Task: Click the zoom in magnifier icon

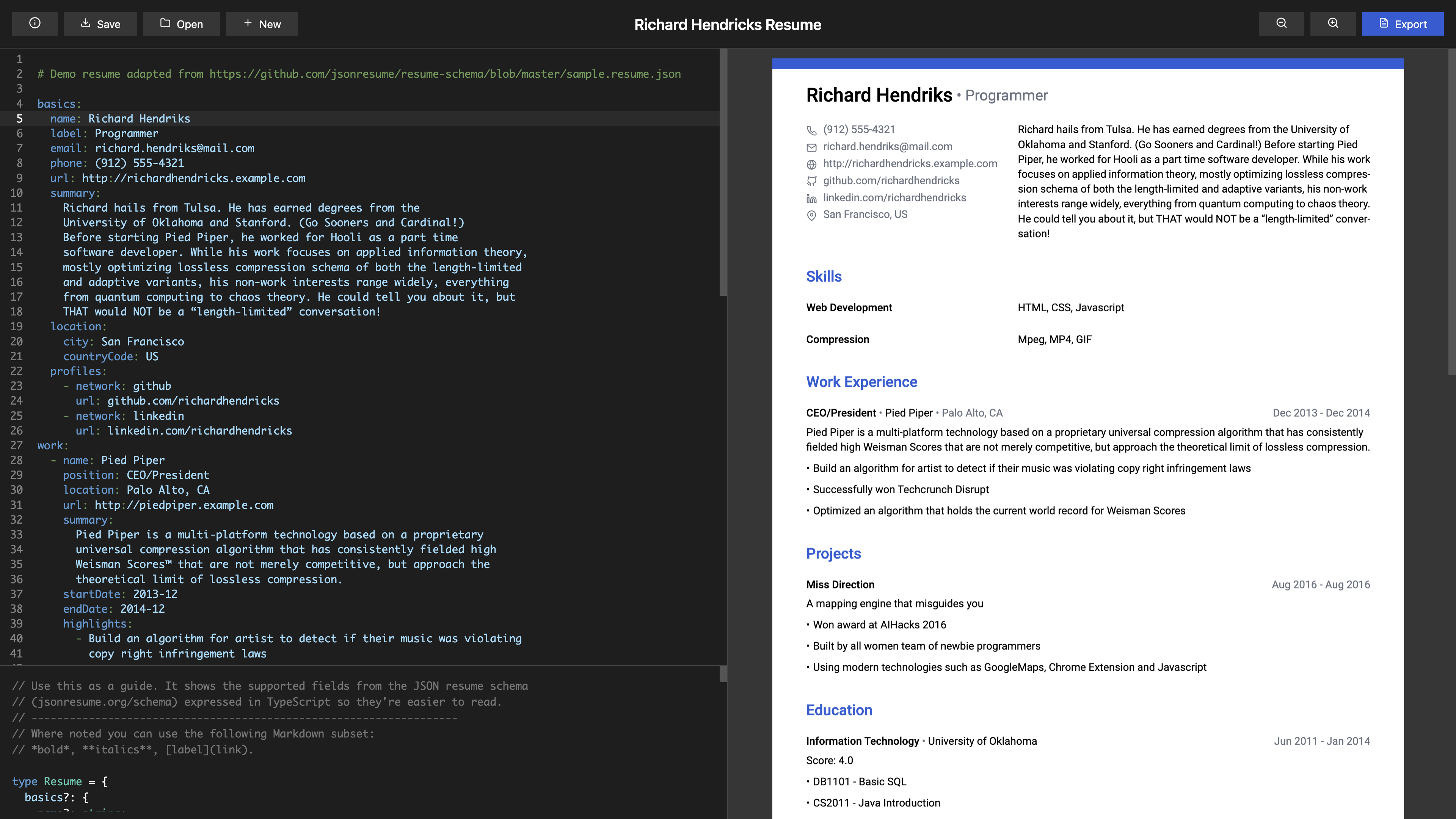Action: click(1333, 24)
